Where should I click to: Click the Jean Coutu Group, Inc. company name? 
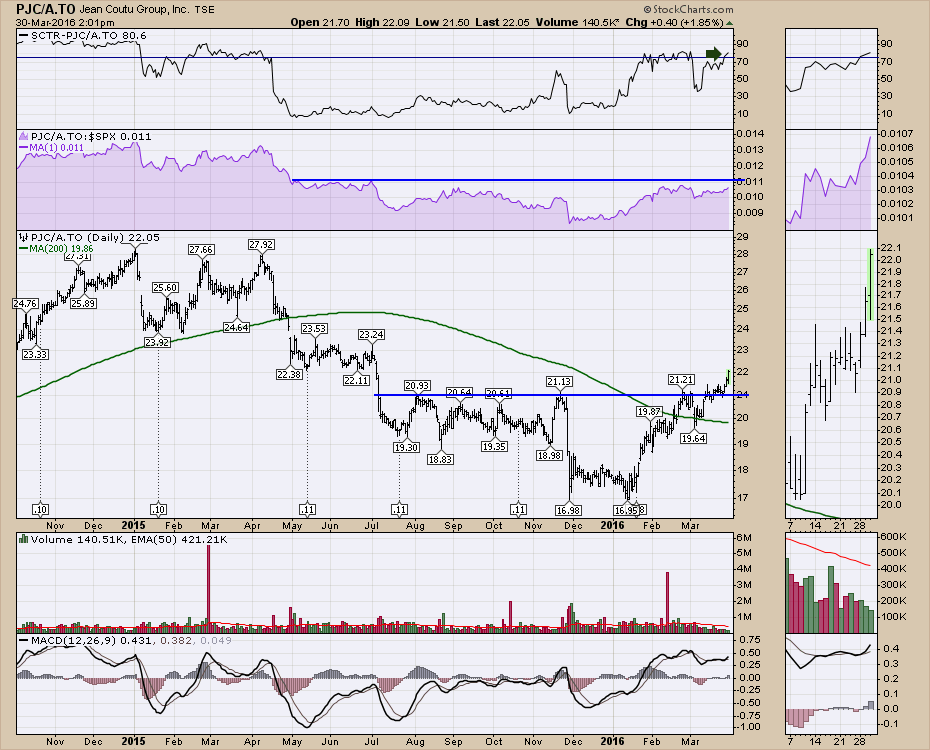(x=134, y=9)
